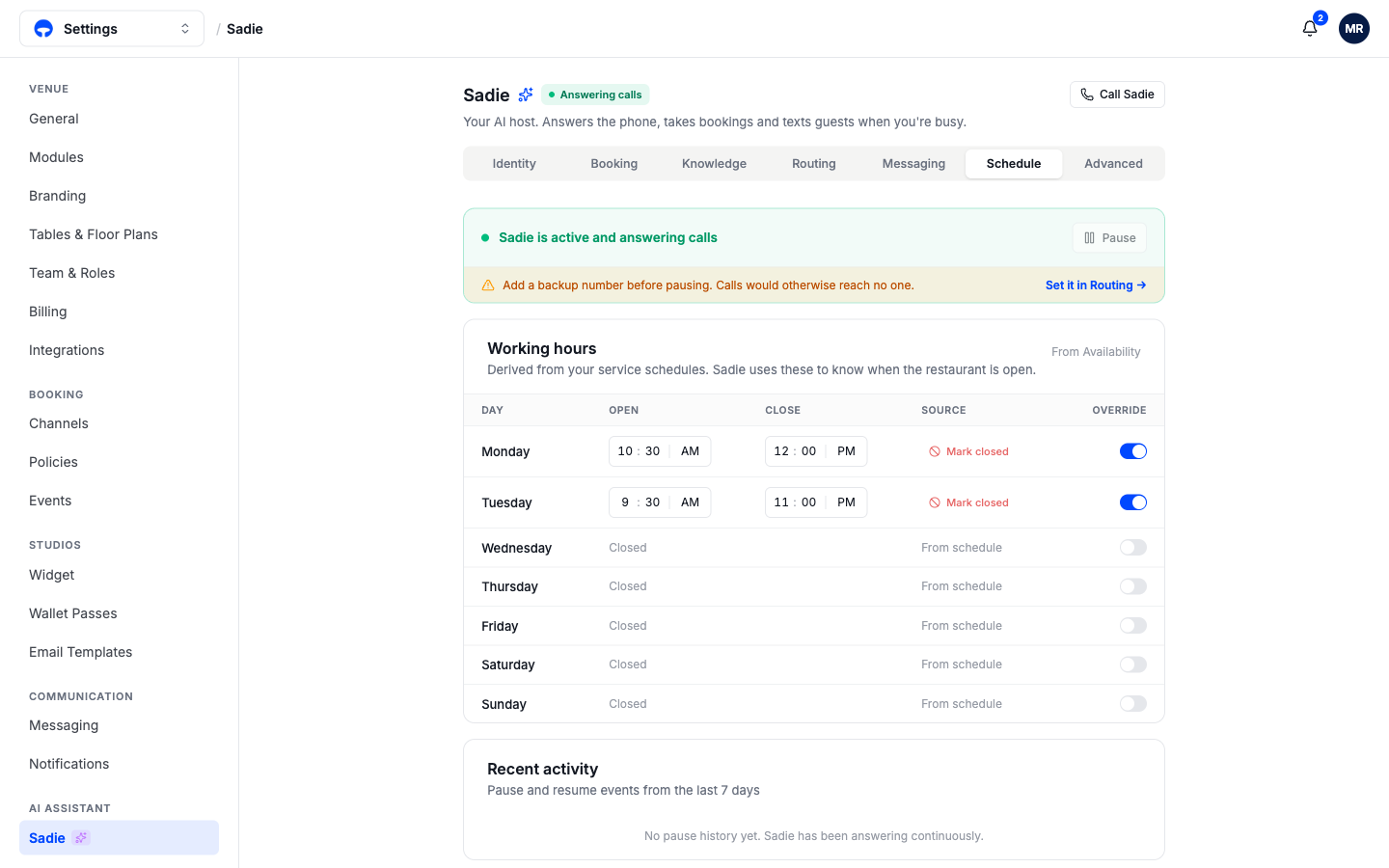Viewport: 1389px width, 868px height.
Task: Go to Channels under Booking
Action: tap(119, 423)
